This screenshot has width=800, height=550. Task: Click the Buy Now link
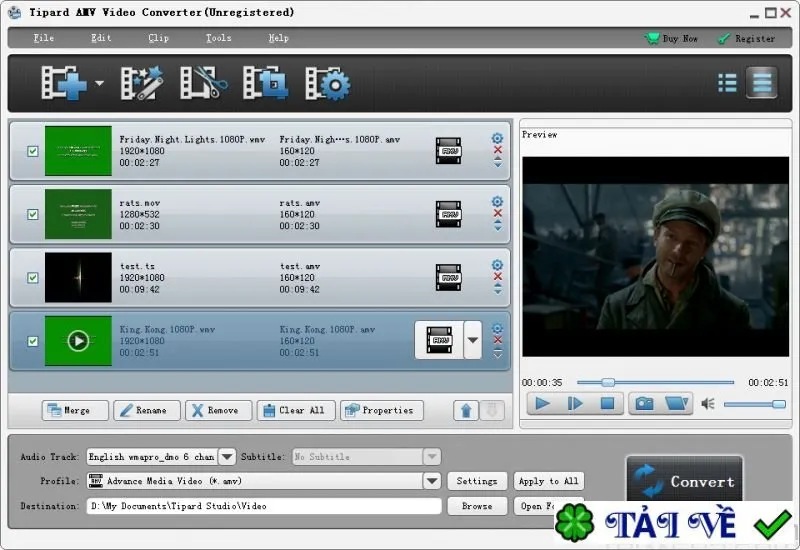coord(671,38)
